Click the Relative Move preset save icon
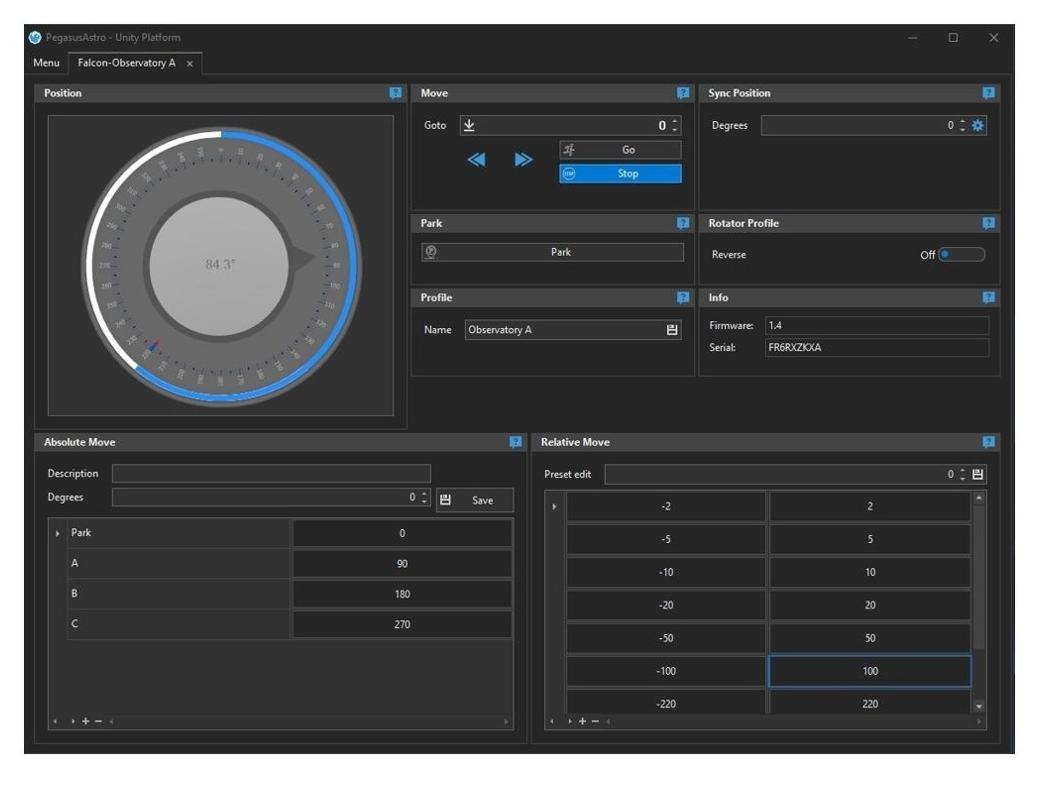 tap(978, 474)
